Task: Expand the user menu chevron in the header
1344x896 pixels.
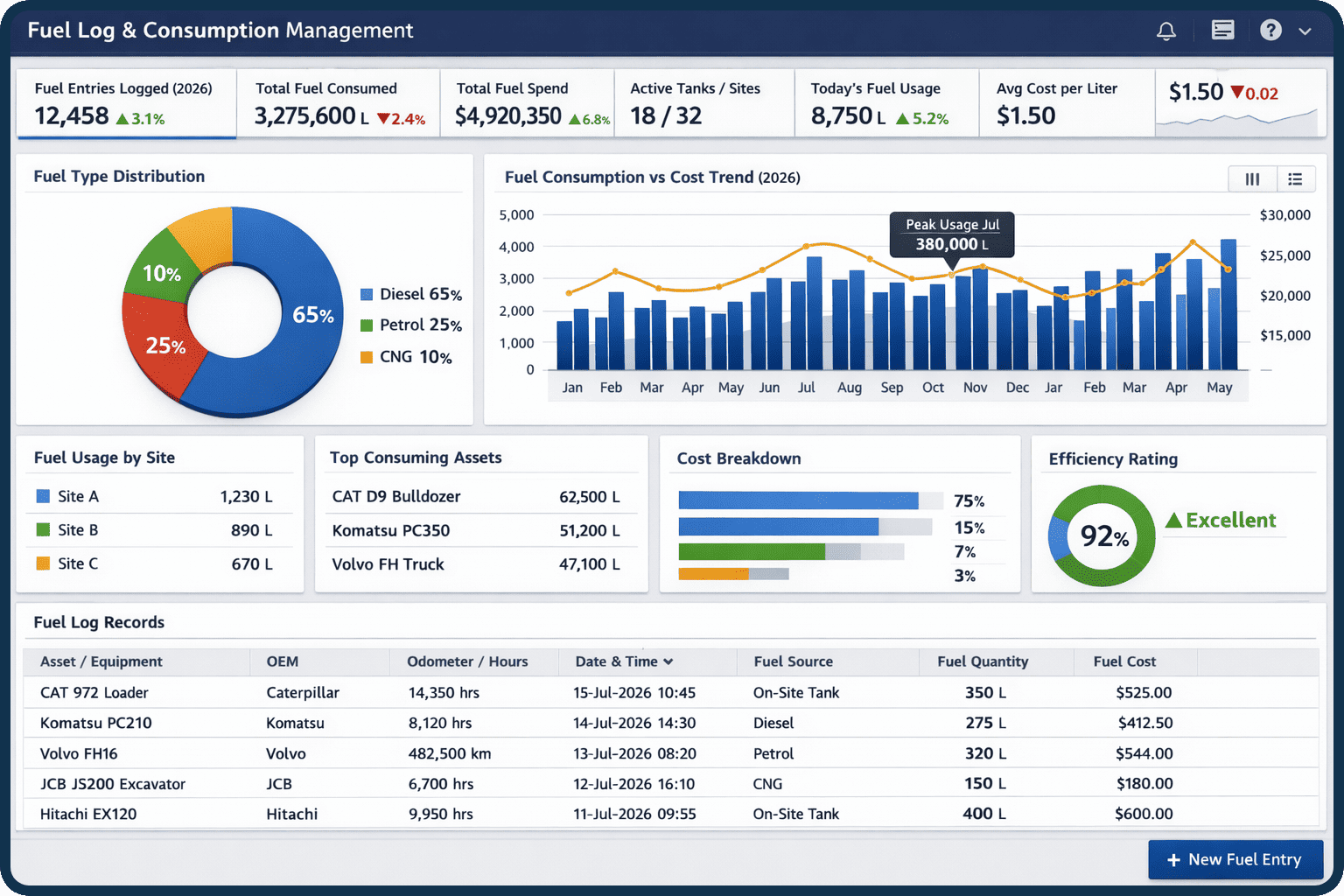Action: point(1305,30)
